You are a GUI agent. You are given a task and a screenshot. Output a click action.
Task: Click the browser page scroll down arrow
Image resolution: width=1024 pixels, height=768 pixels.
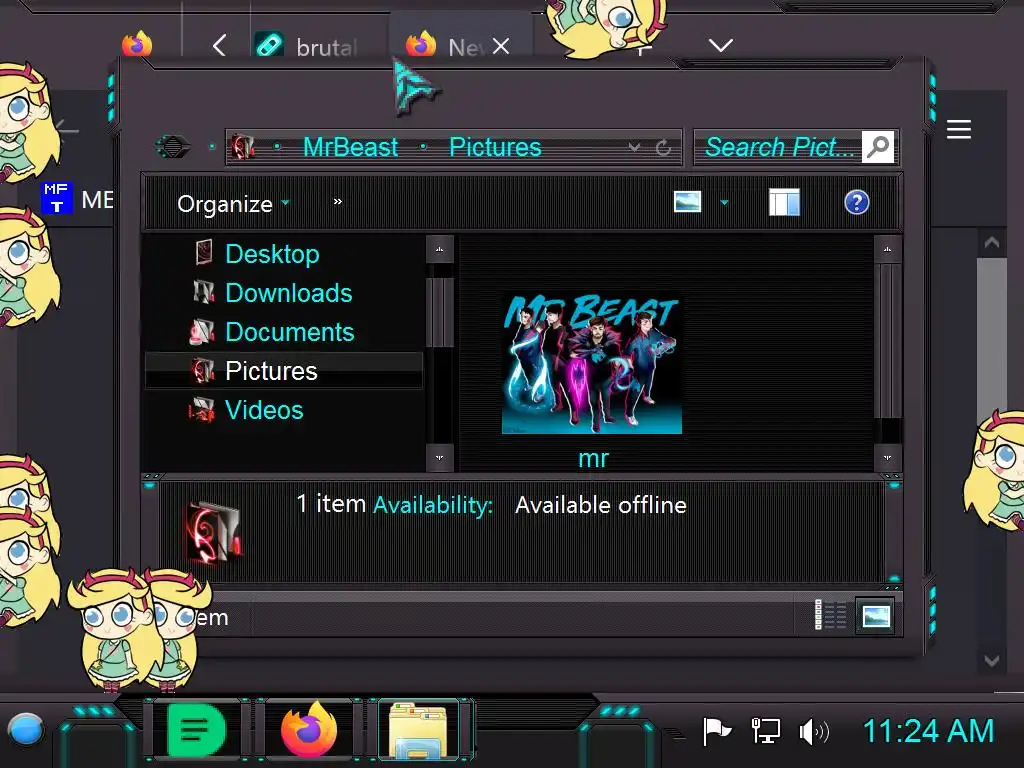click(991, 660)
